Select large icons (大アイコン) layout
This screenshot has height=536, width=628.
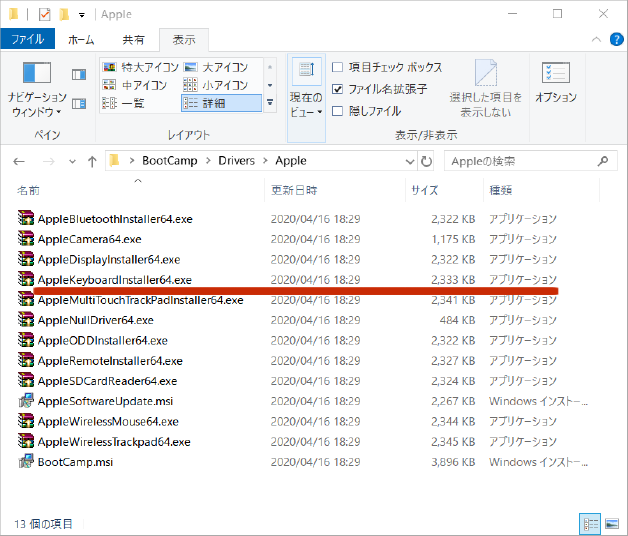[215, 67]
